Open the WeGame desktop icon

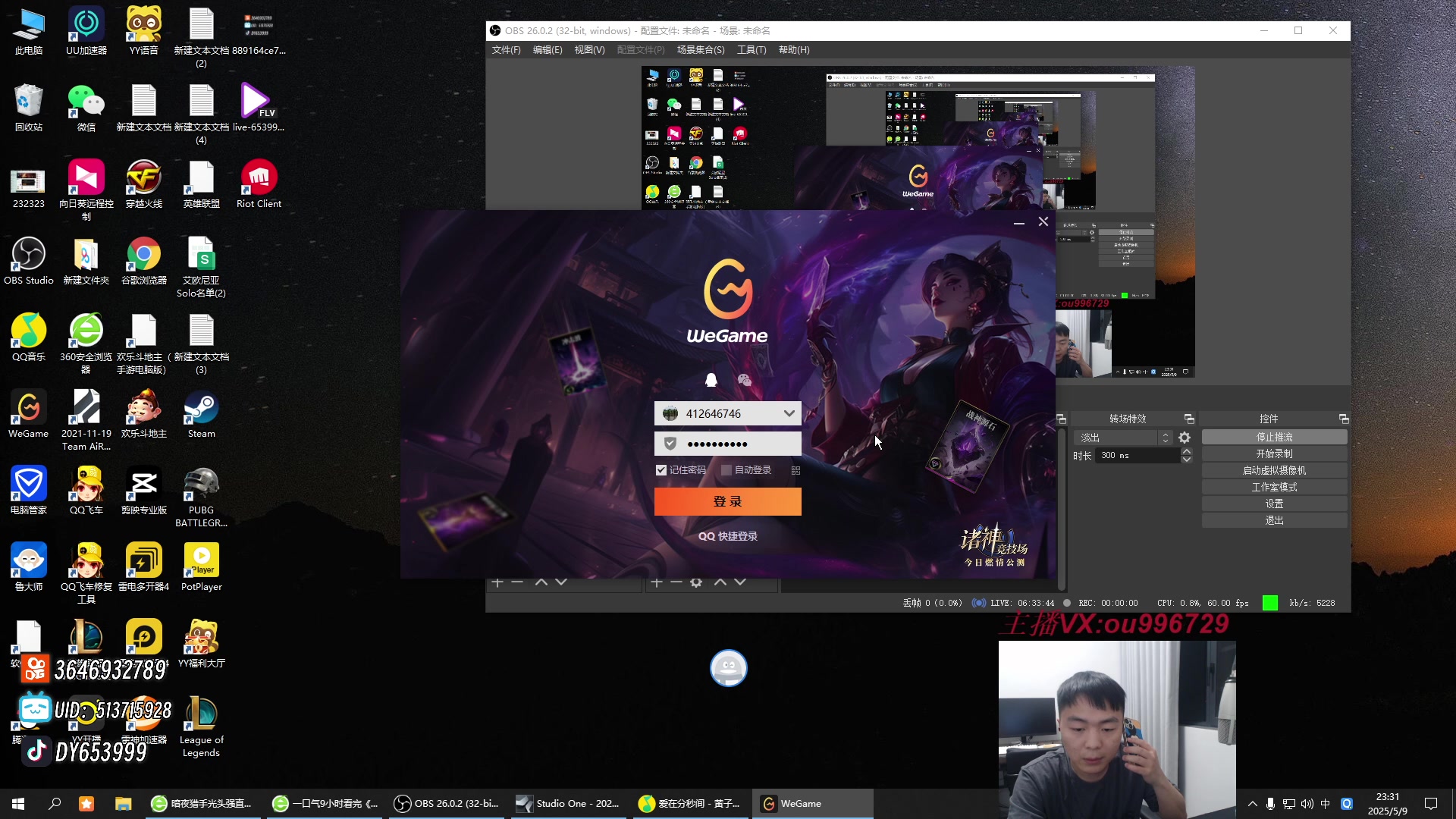click(29, 414)
